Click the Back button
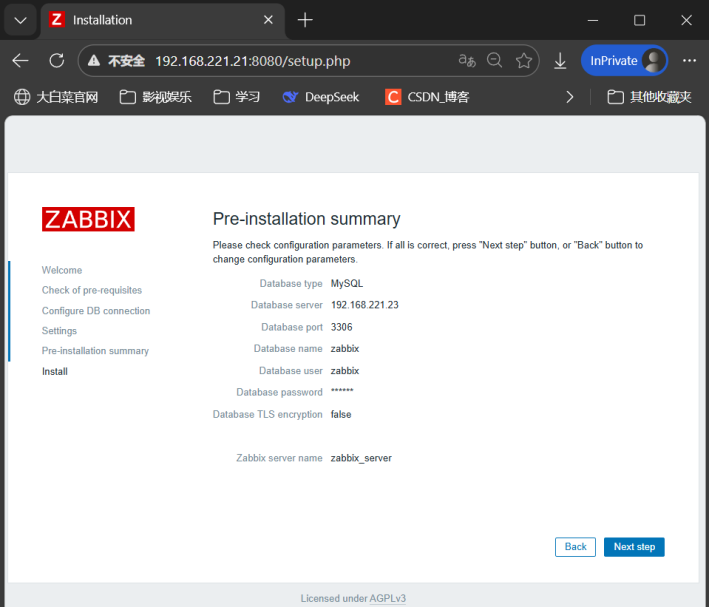 (x=575, y=547)
